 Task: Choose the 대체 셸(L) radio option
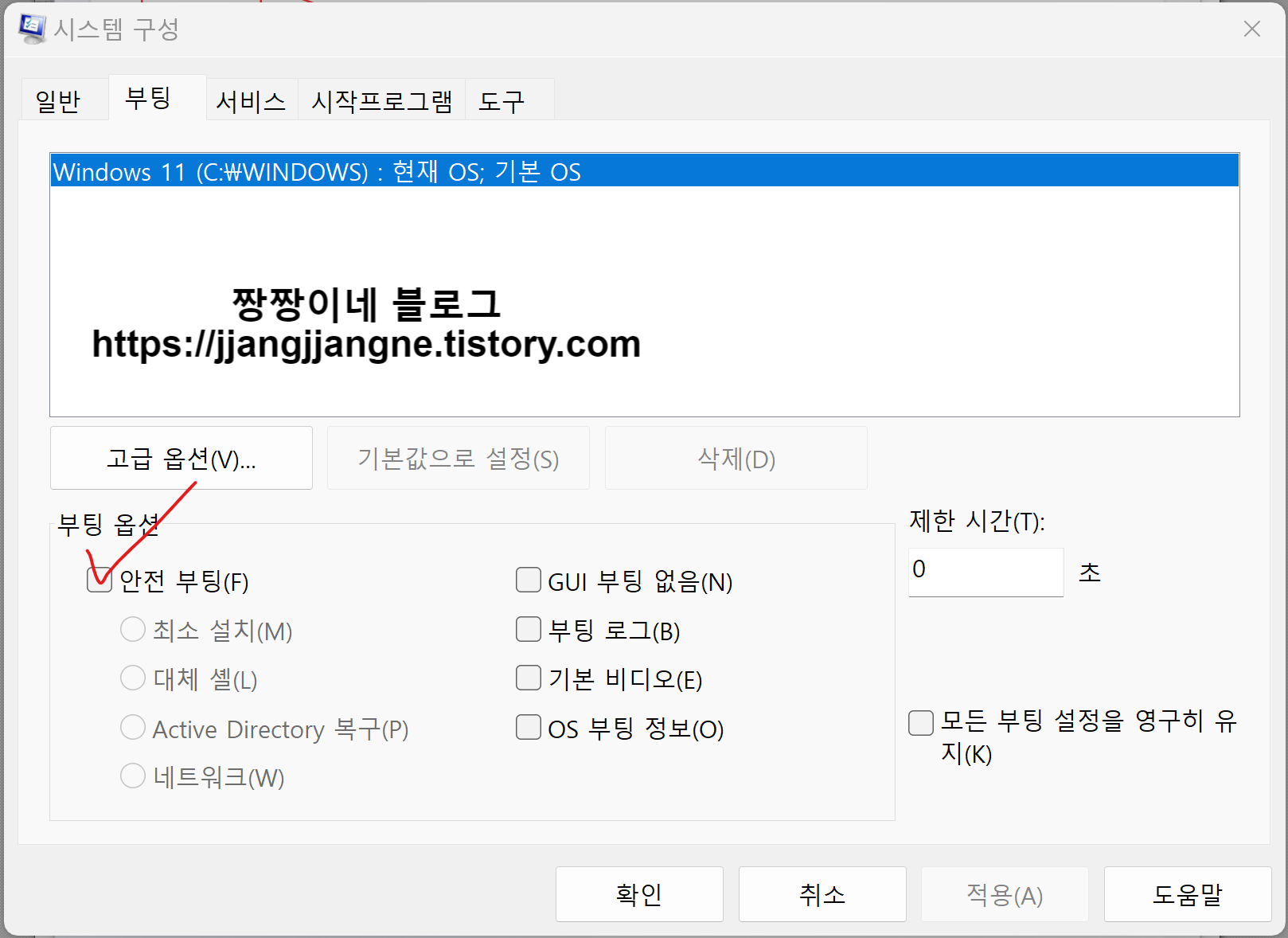(x=133, y=678)
